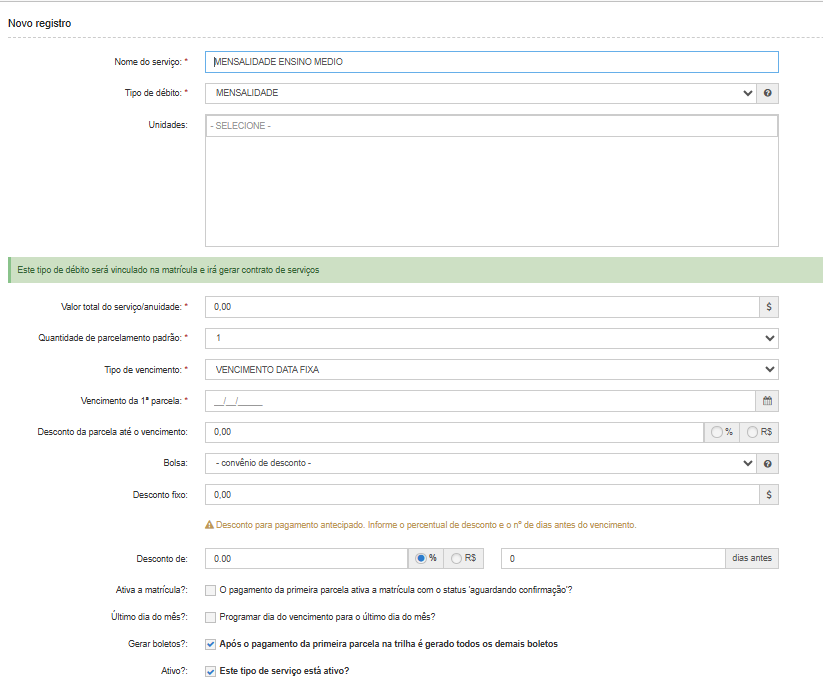Click the Nome do serviço text field
Viewport: 823px width, 691px height.
[491, 62]
